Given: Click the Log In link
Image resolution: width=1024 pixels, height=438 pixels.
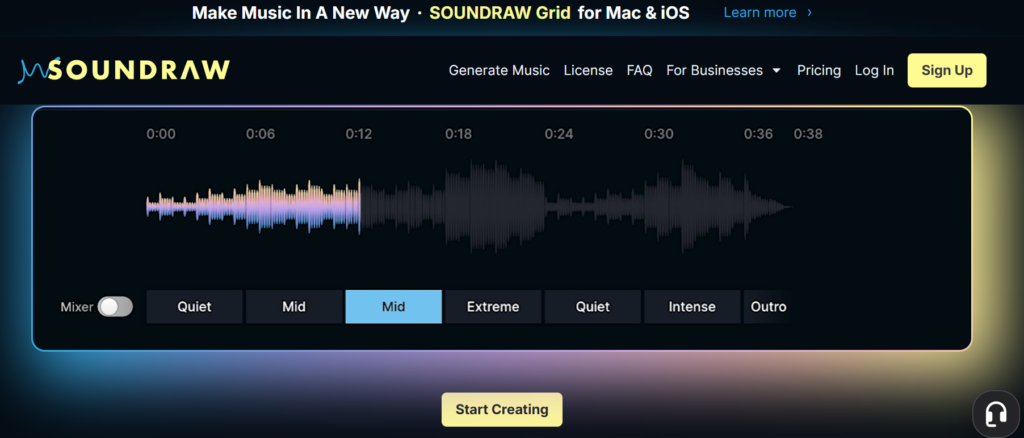Looking at the screenshot, I should point(874,70).
